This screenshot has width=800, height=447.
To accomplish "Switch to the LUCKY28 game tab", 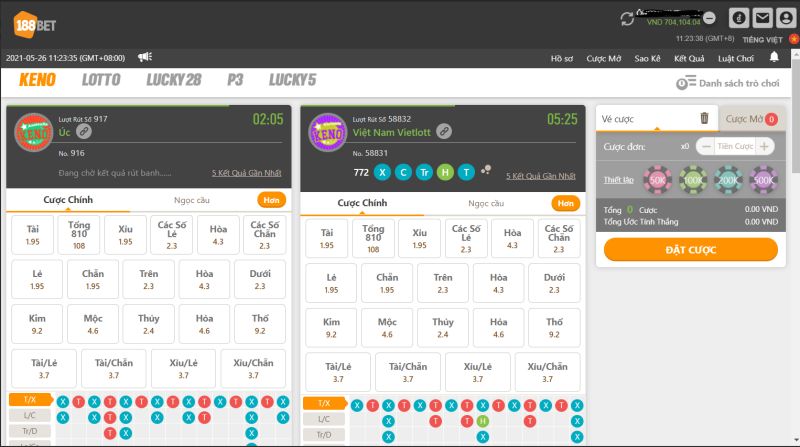I will pos(173,80).
